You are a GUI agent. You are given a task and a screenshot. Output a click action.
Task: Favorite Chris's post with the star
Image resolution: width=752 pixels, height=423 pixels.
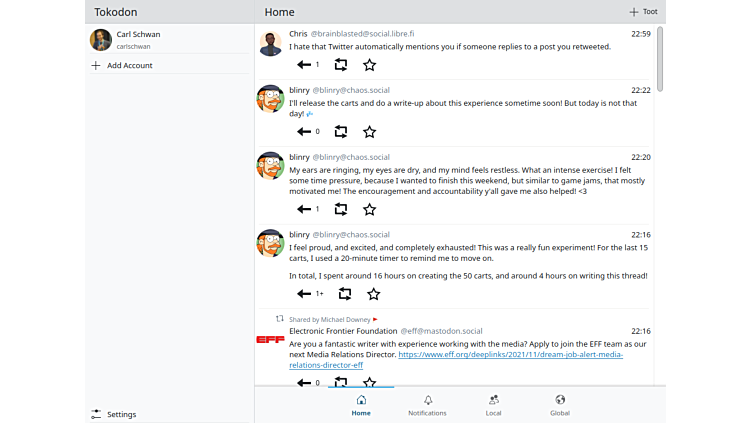369,65
